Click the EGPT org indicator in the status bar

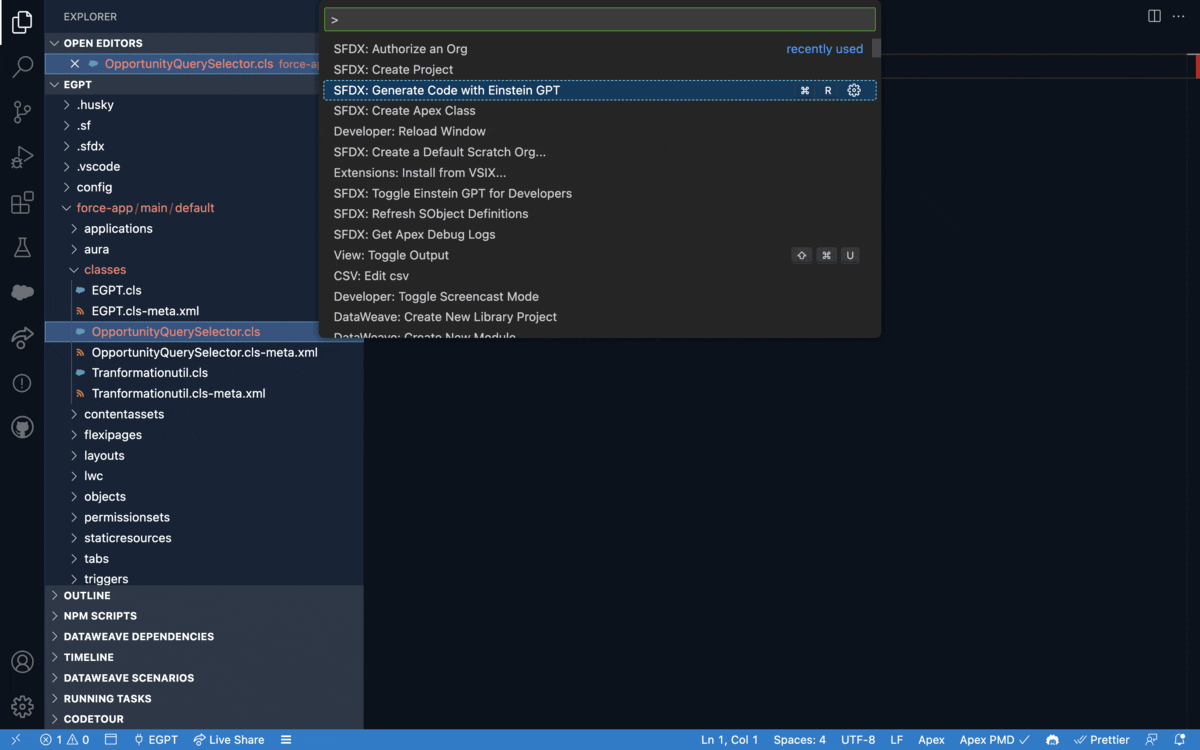coord(155,740)
